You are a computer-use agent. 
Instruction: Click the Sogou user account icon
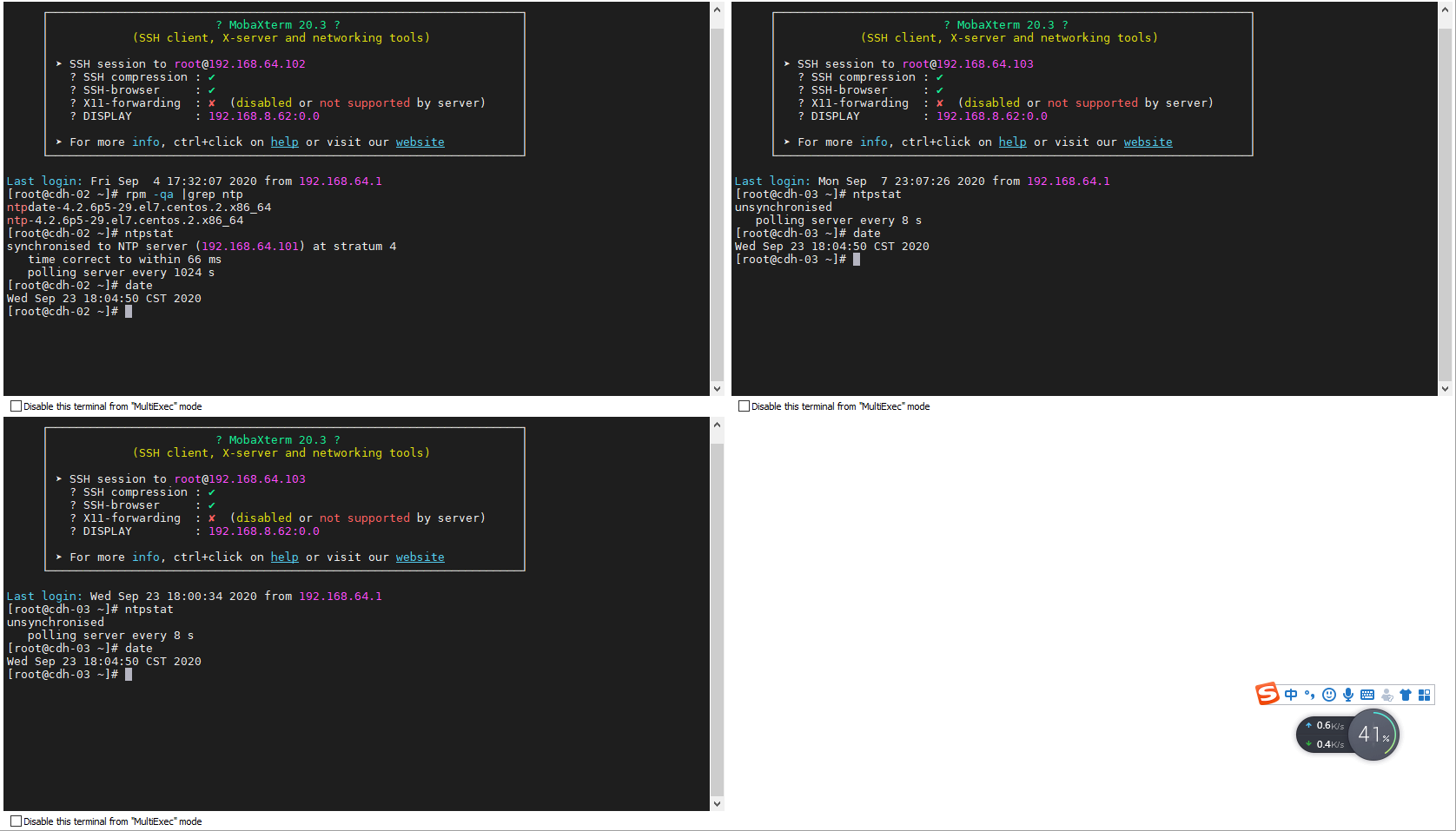coord(1387,695)
